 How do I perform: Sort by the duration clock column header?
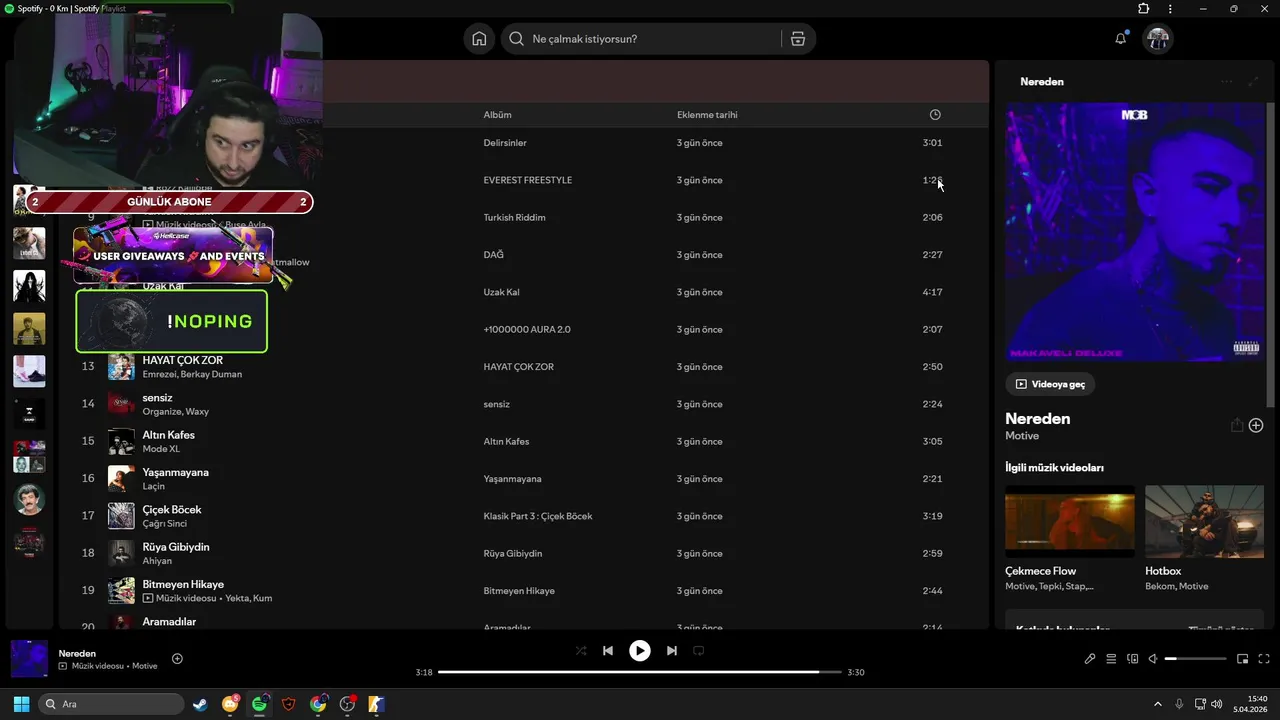point(935,115)
